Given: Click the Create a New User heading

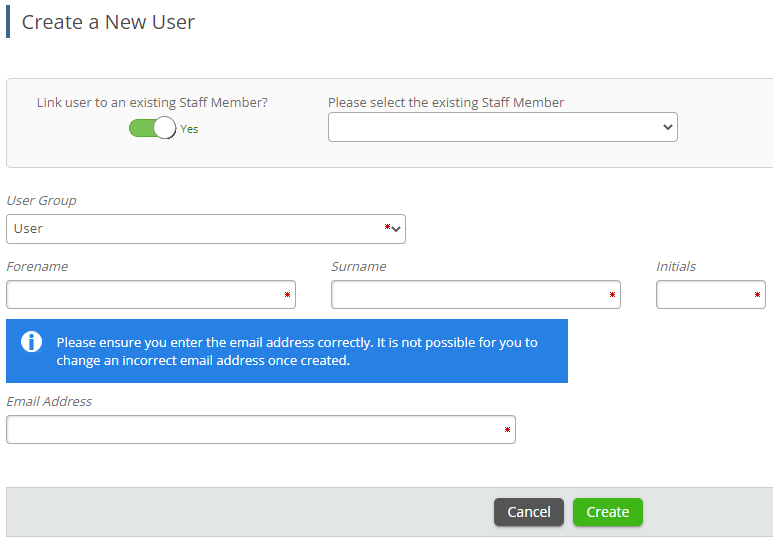Looking at the screenshot, I should (108, 22).
